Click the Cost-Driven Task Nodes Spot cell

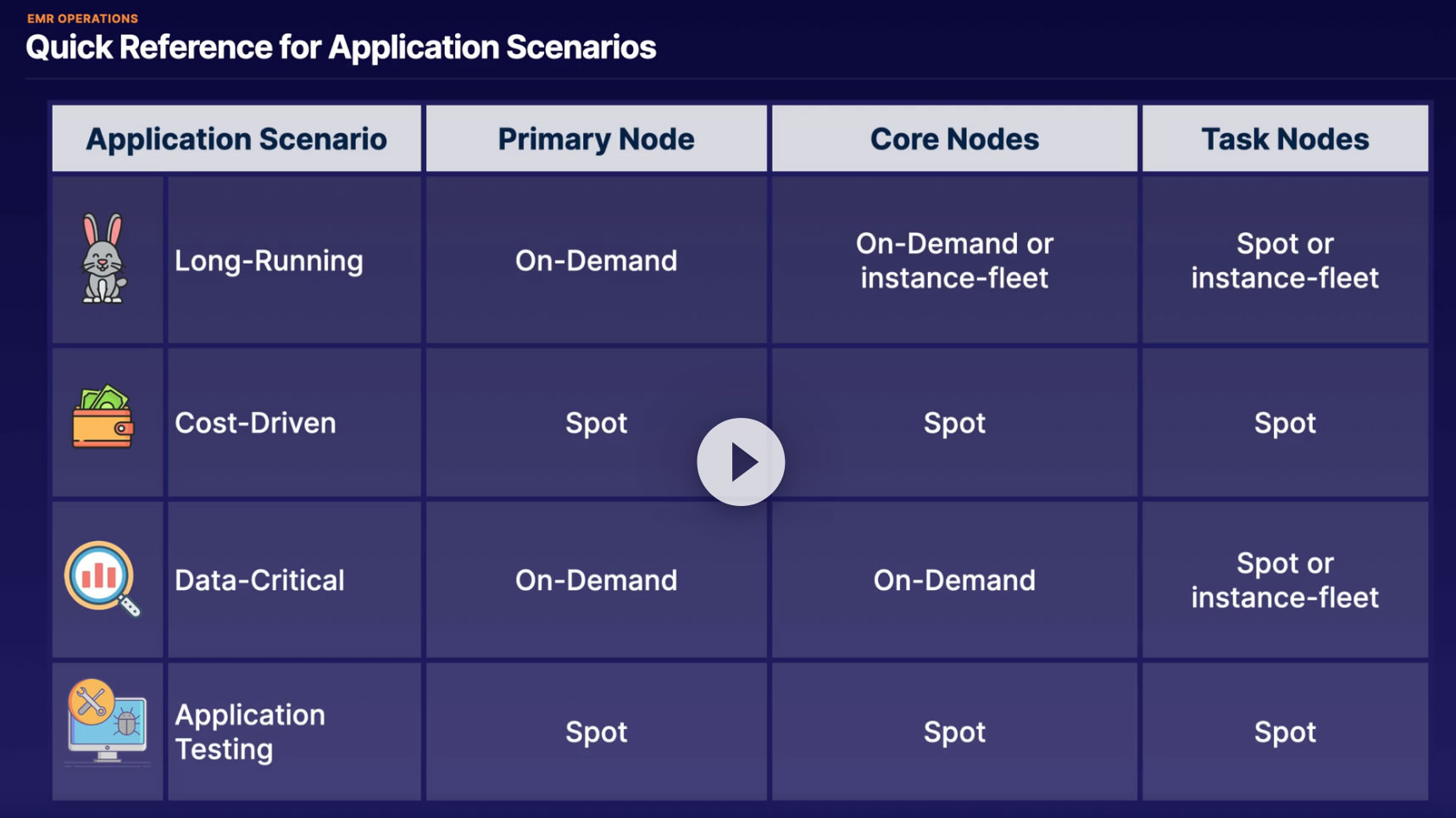click(1285, 423)
